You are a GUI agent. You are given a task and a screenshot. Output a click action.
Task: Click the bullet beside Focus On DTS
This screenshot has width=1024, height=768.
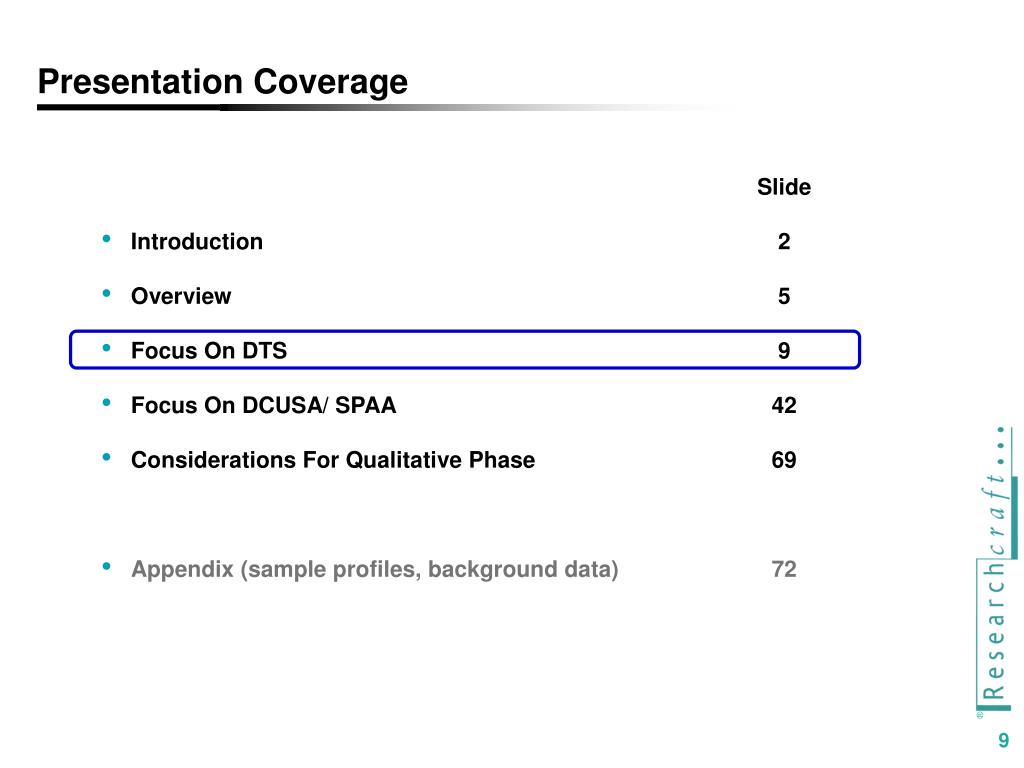point(106,349)
